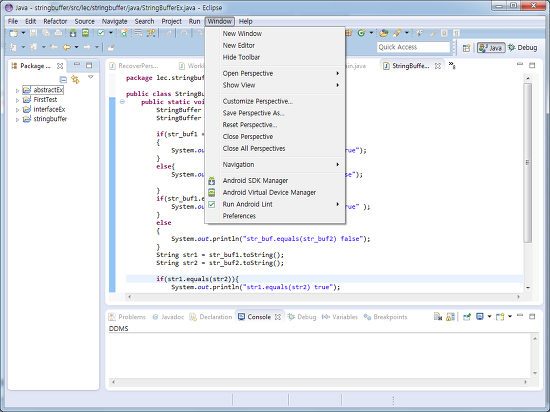Open the Variables tab

[340, 317]
